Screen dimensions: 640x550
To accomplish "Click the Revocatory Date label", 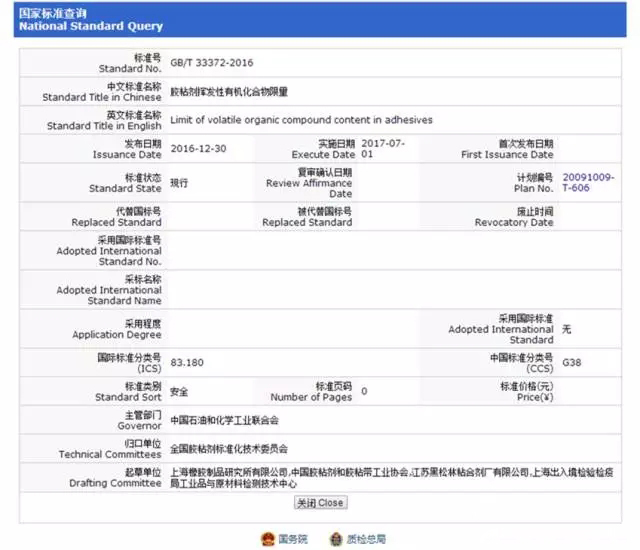I will 514,217.
